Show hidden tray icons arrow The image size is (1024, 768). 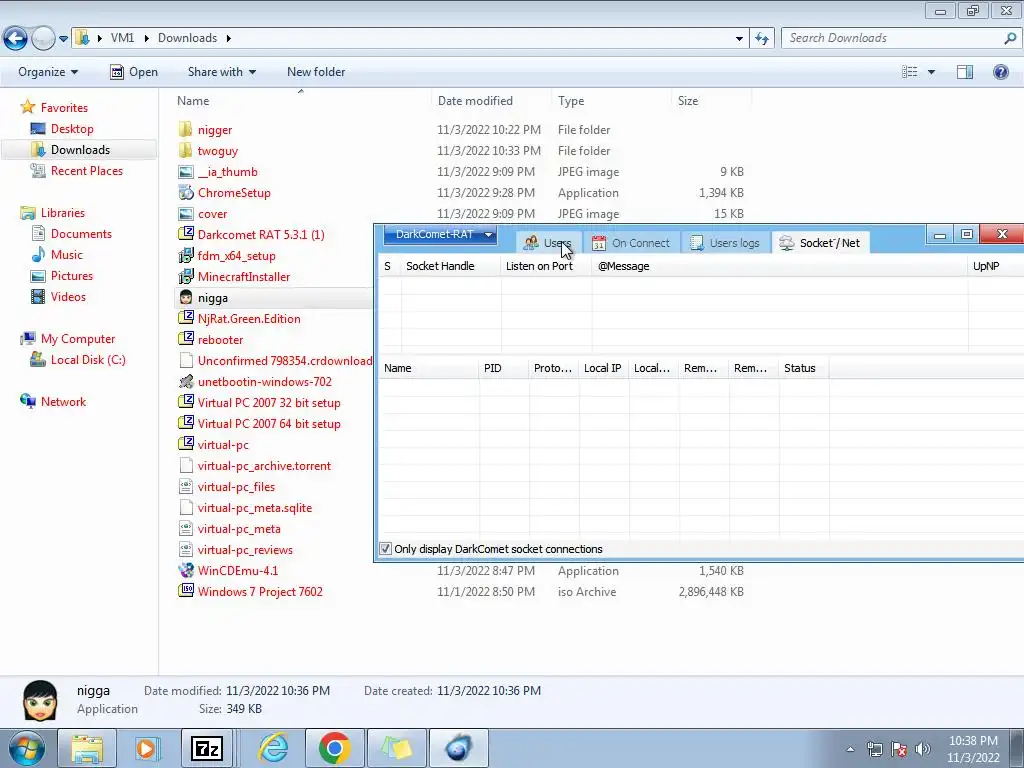[x=850, y=749]
